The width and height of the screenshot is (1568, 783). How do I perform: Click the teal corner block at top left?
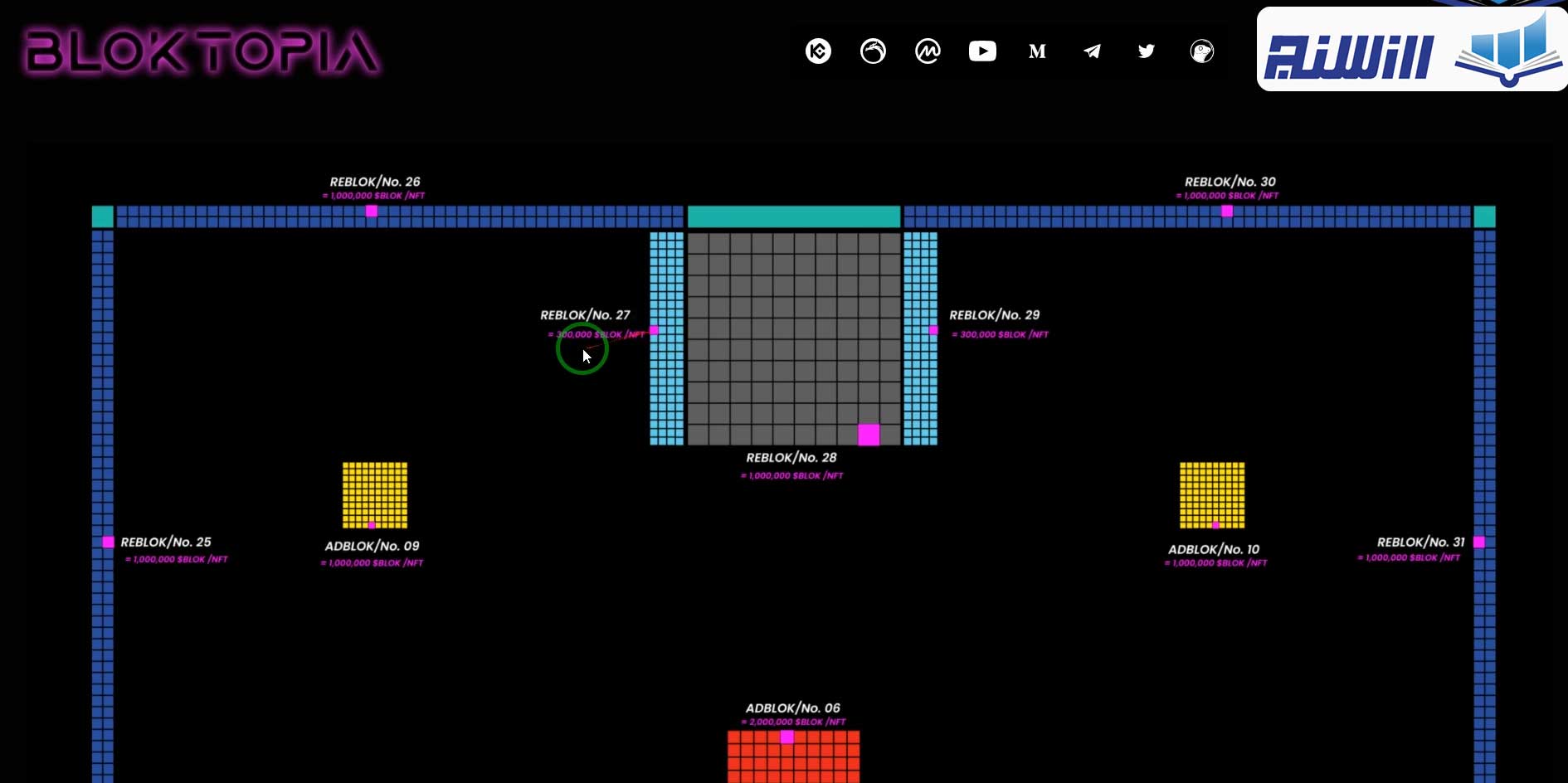tap(103, 216)
